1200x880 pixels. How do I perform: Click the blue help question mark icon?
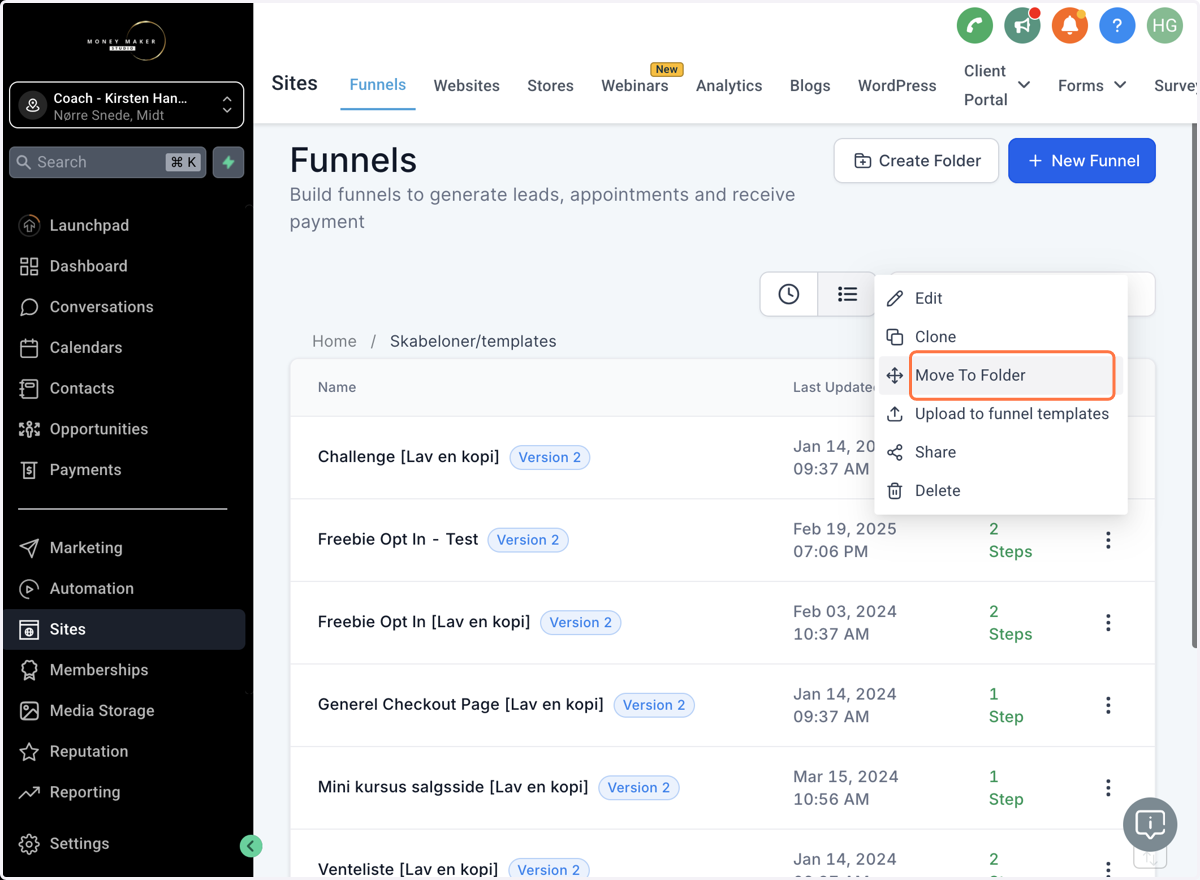(x=1117, y=26)
